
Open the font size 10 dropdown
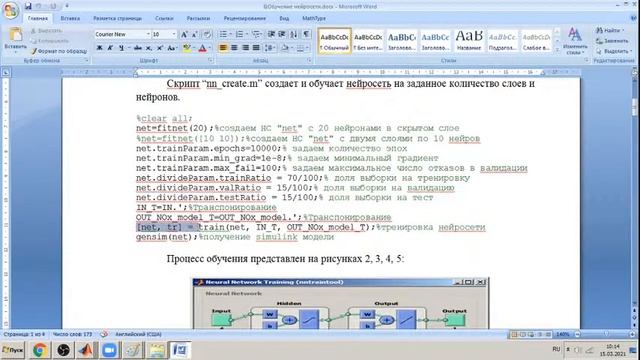pyautogui.click(x=174, y=34)
